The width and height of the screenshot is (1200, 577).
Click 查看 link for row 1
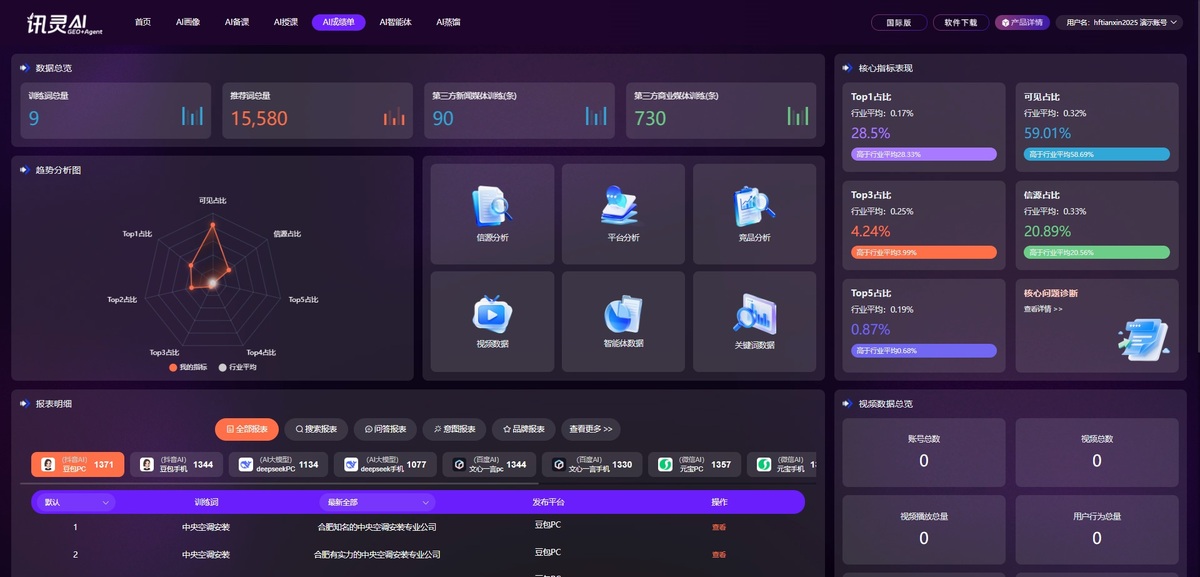click(718, 527)
